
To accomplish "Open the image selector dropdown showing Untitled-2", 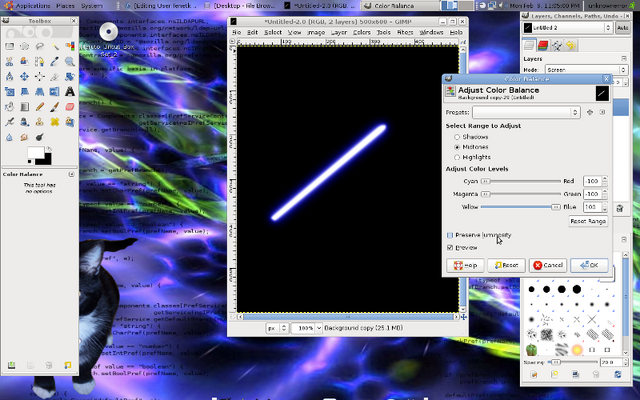I will 567,28.
